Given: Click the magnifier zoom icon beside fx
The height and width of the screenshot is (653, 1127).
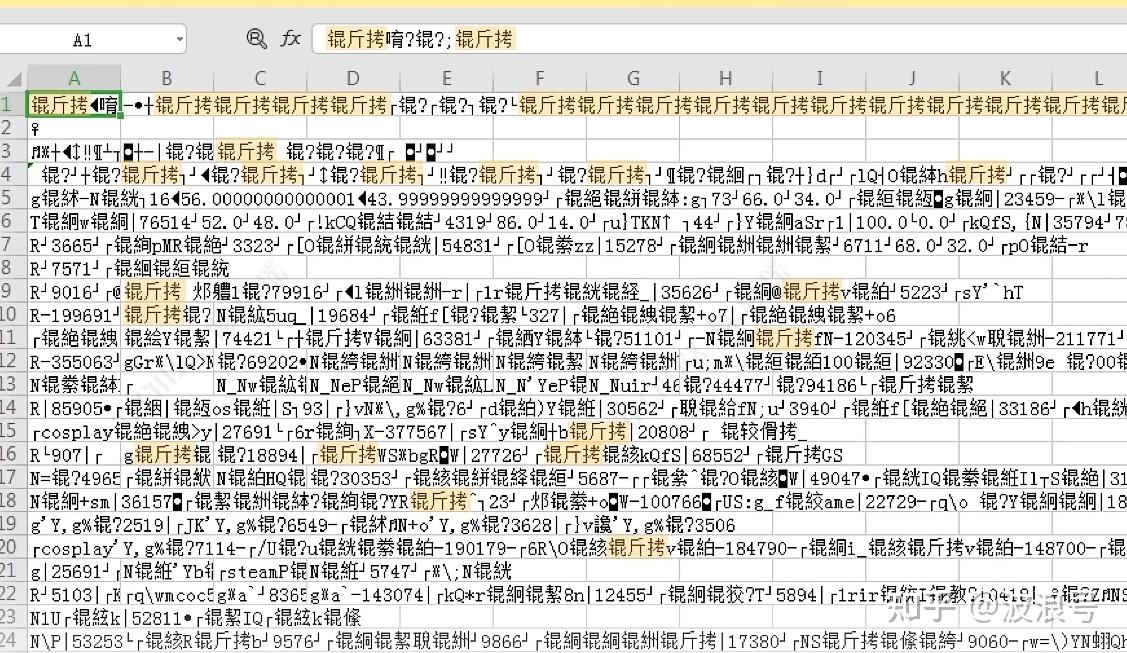Looking at the screenshot, I should pos(257,39).
